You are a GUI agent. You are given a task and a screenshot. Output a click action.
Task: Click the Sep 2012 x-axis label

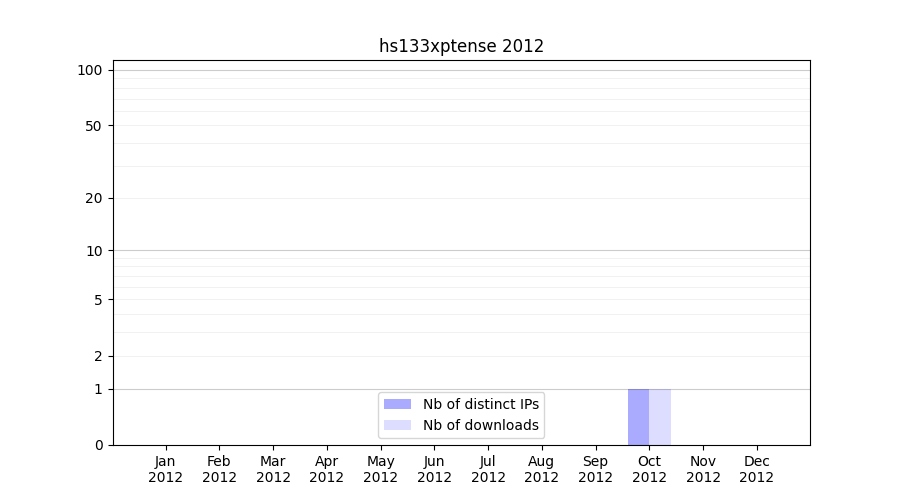tap(595, 469)
